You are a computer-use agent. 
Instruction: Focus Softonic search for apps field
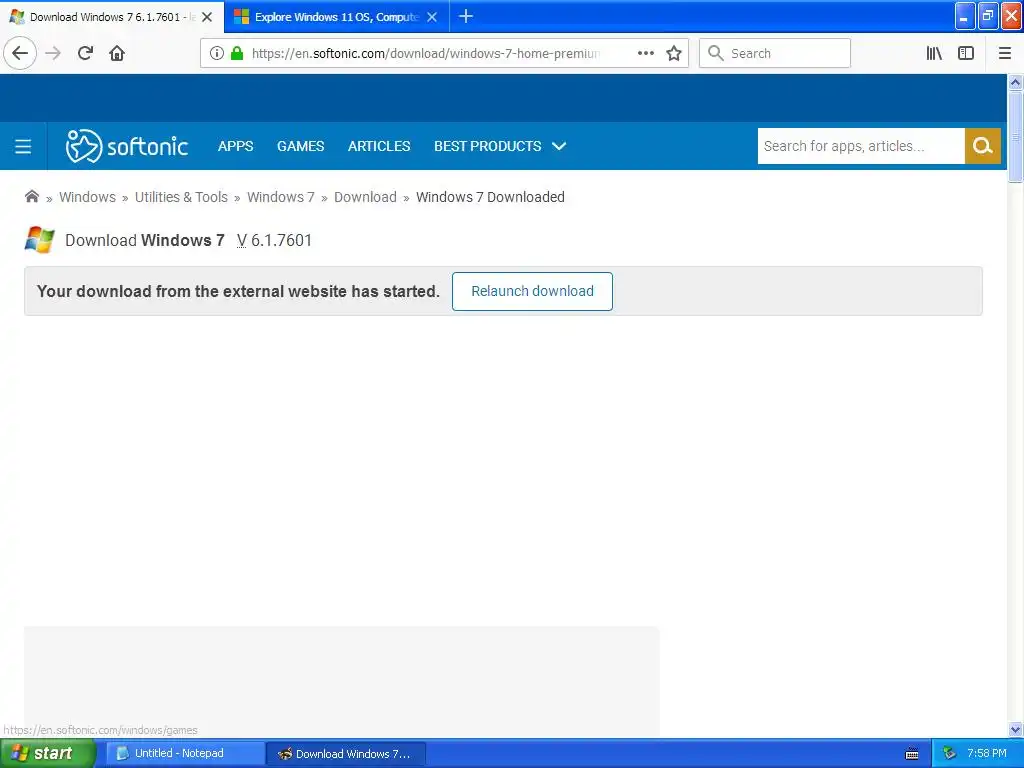pyautogui.click(x=861, y=146)
